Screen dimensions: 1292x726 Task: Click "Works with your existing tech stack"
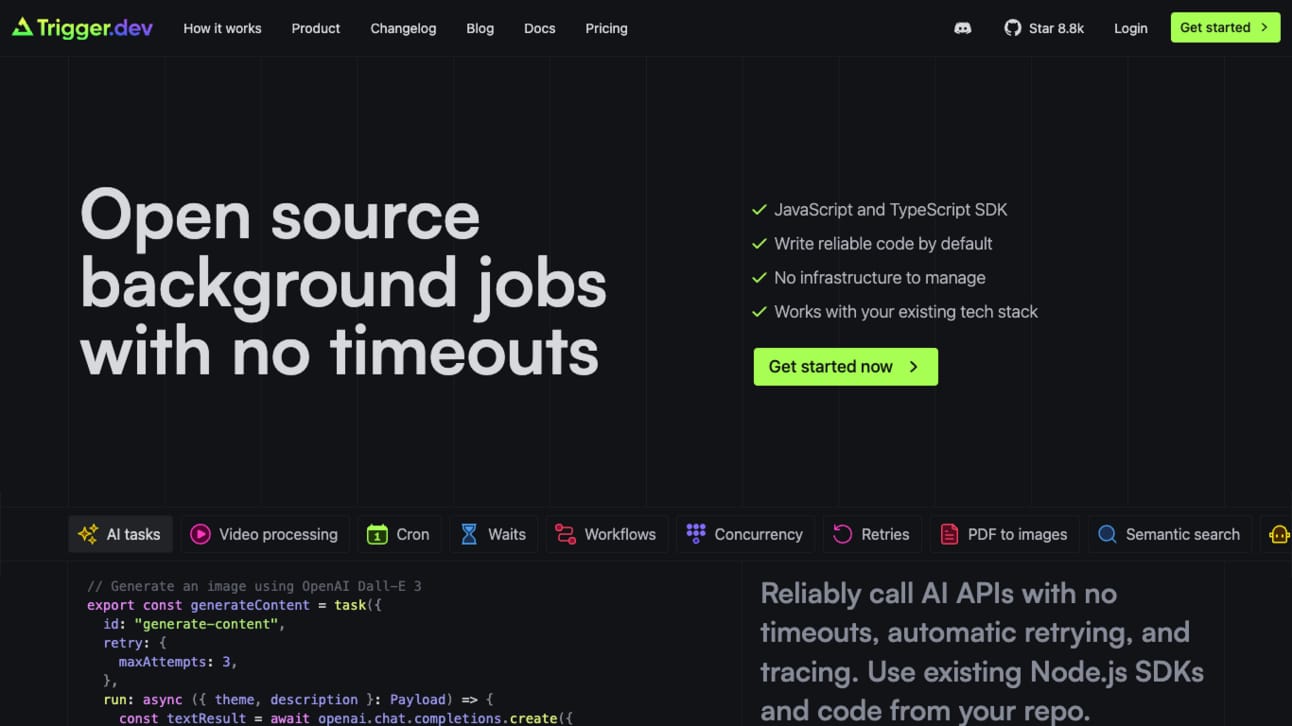(906, 312)
